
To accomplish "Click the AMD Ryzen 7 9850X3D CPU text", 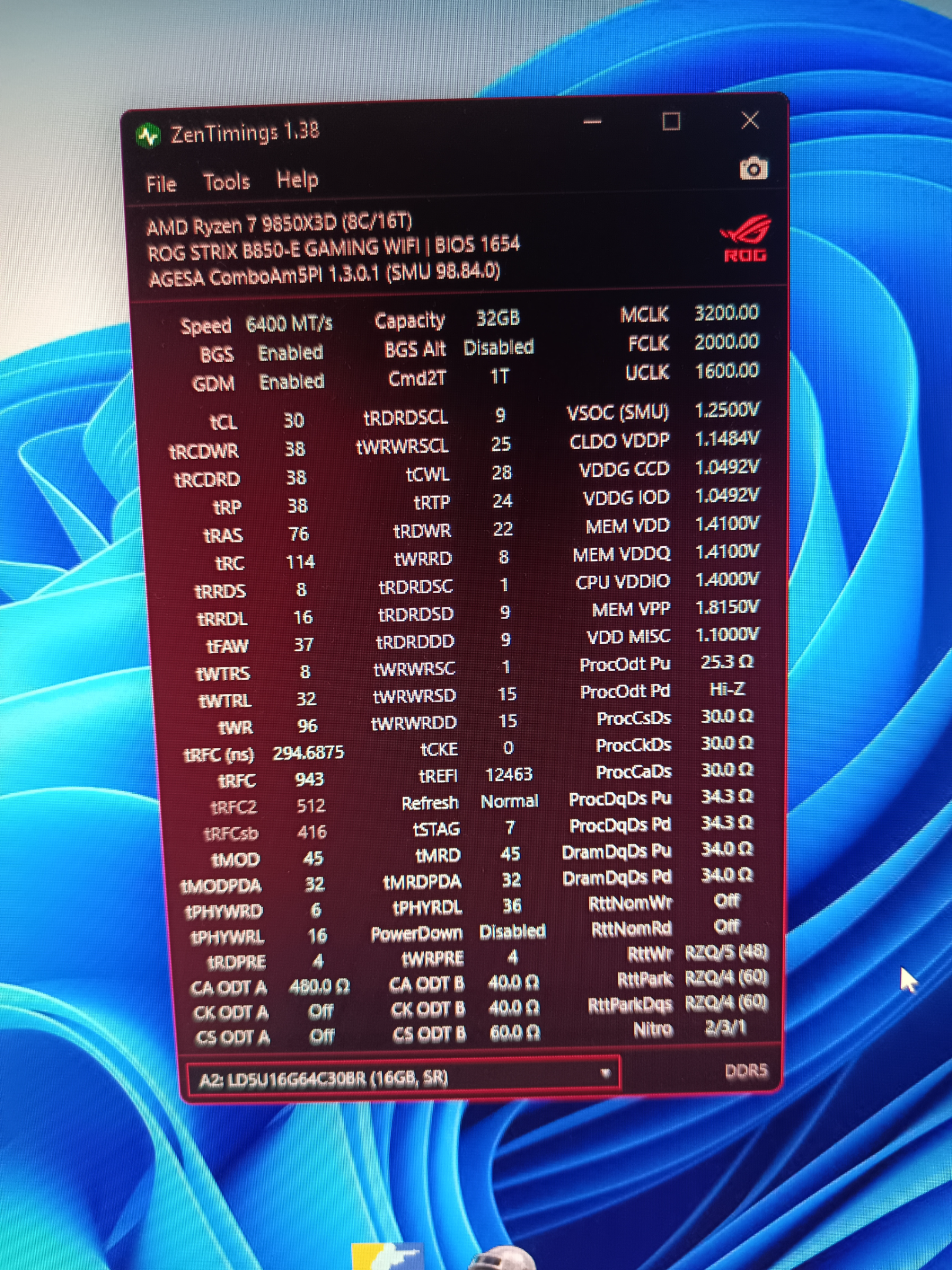I will tap(279, 224).
